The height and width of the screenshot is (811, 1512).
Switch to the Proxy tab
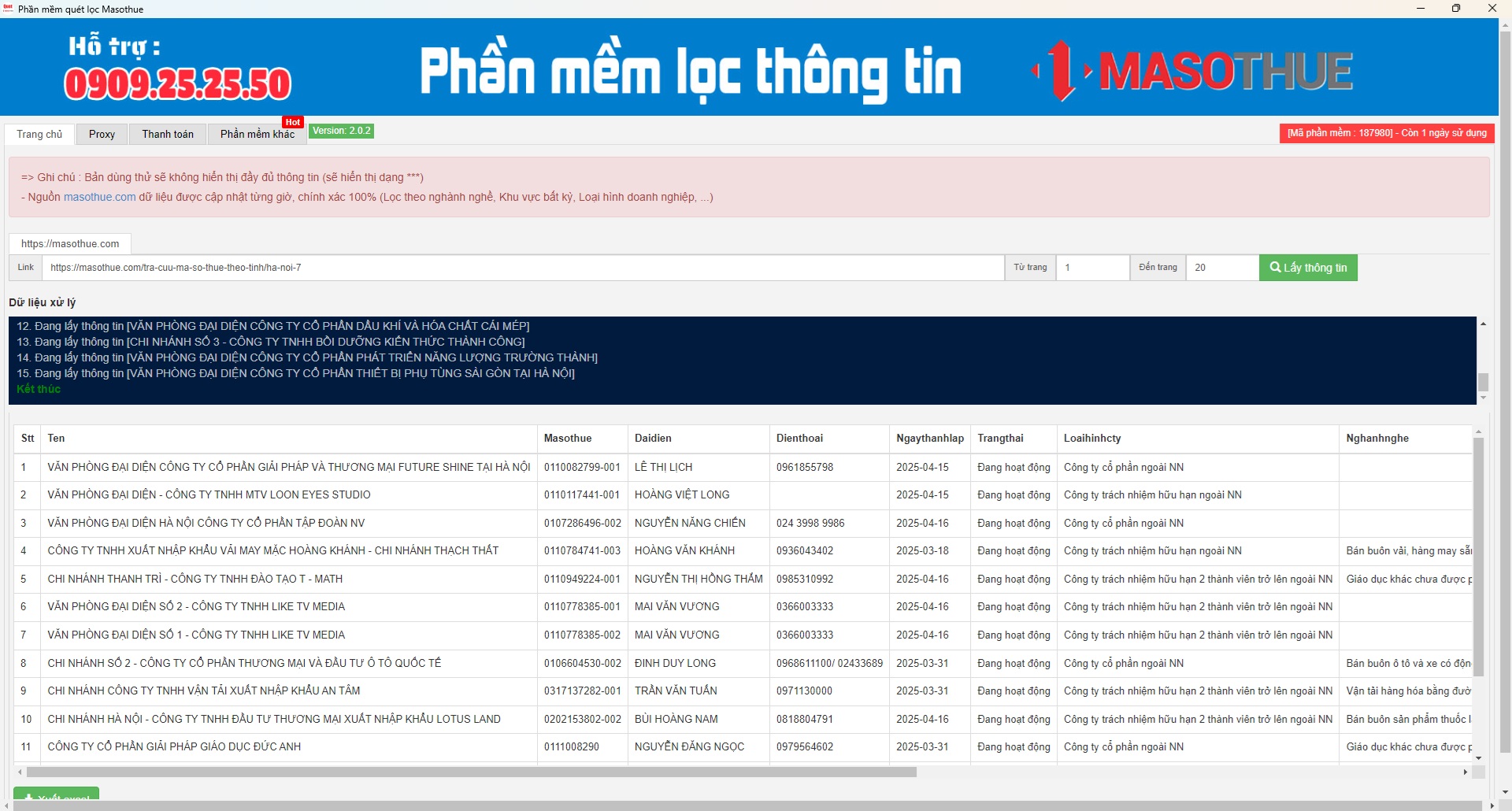[102, 135]
